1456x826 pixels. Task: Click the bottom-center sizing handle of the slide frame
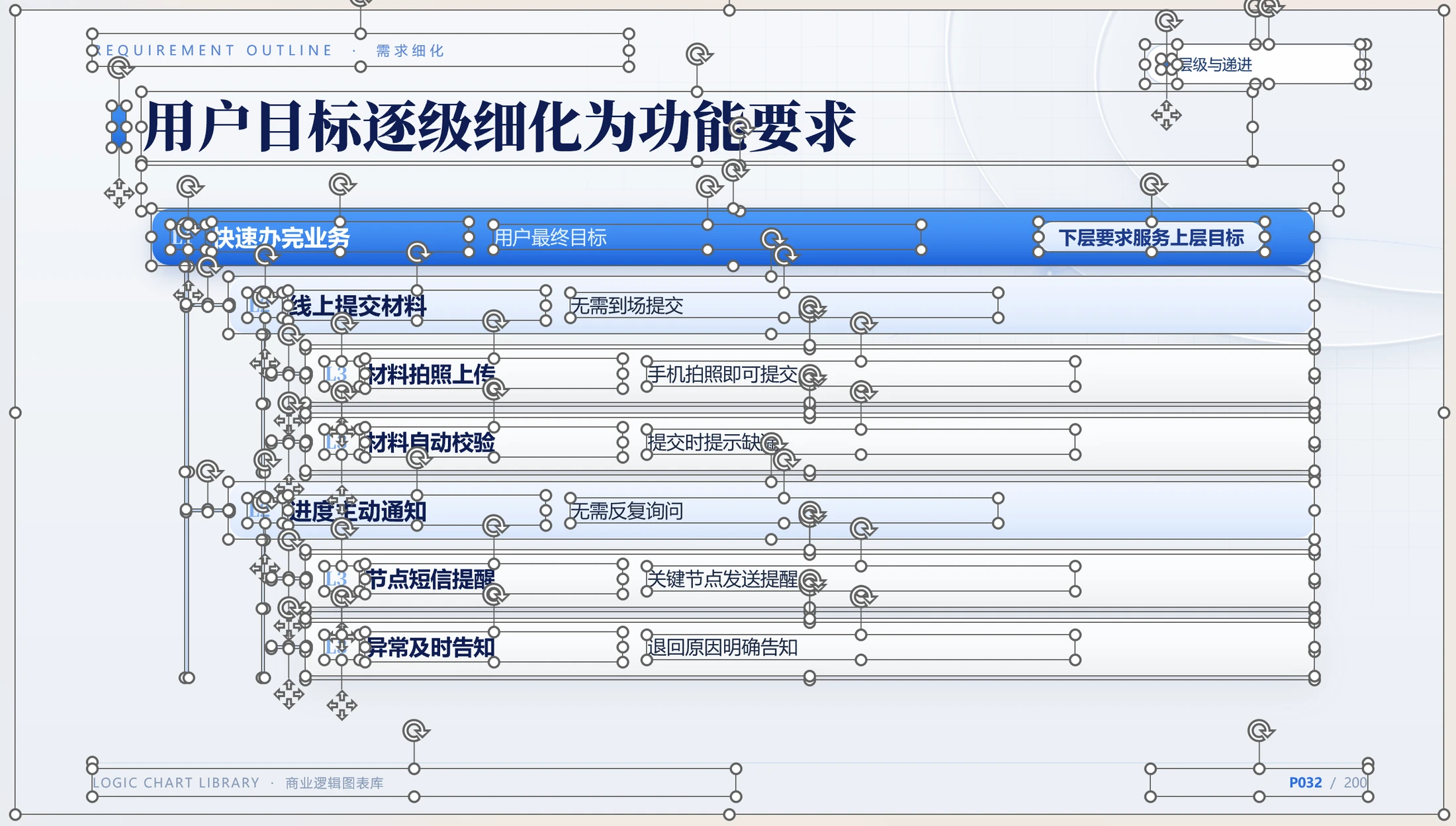click(x=729, y=814)
